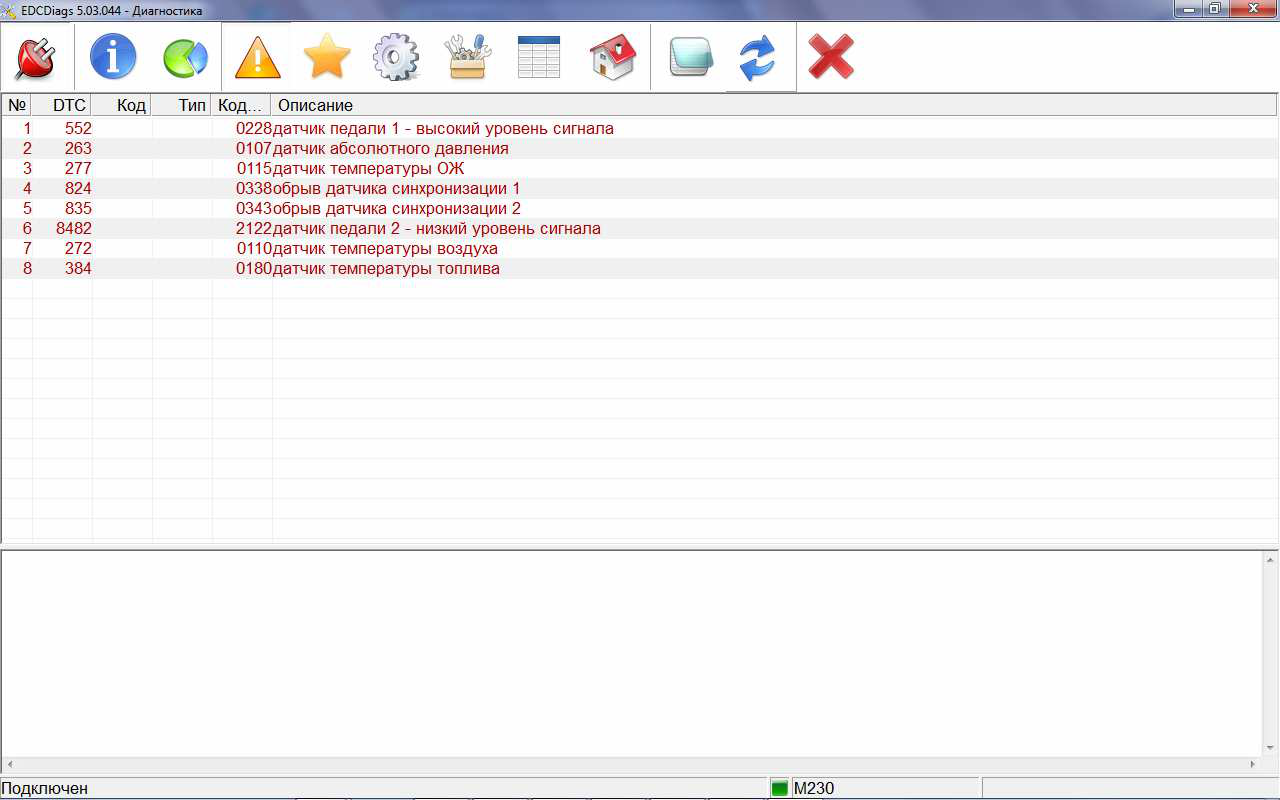Open the blue info icon
Image resolution: width=1280 pixels, height=800 pixels.
point(113,58)
